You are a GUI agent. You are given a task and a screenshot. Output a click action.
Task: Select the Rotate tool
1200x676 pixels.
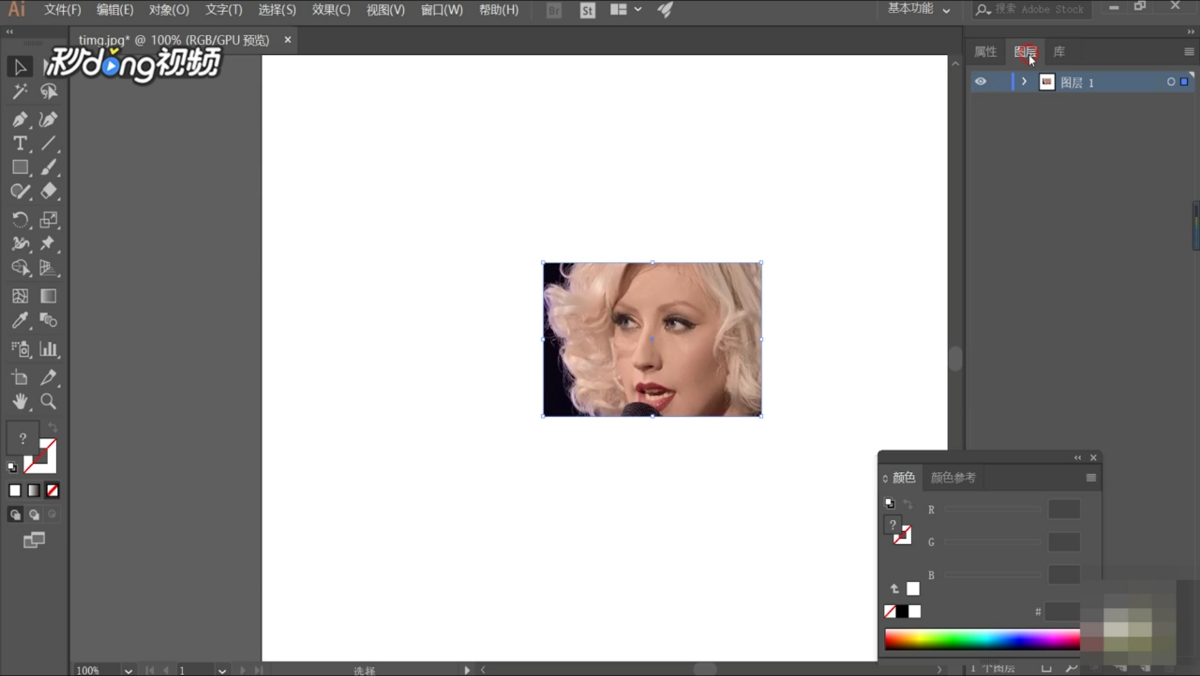coord(20,220)
